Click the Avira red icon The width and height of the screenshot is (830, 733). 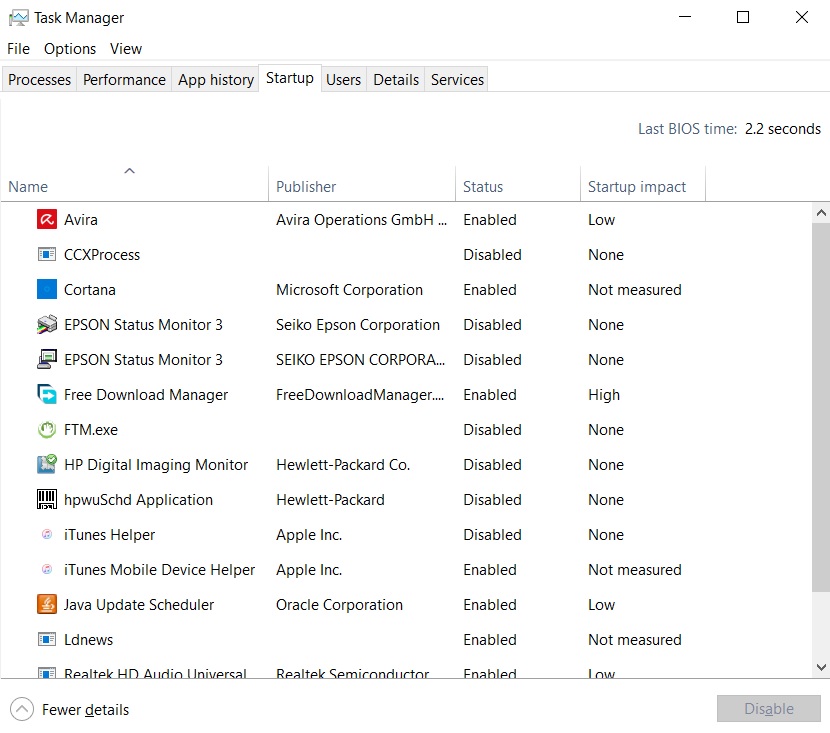pyautogui.click(x=47, y=219)
